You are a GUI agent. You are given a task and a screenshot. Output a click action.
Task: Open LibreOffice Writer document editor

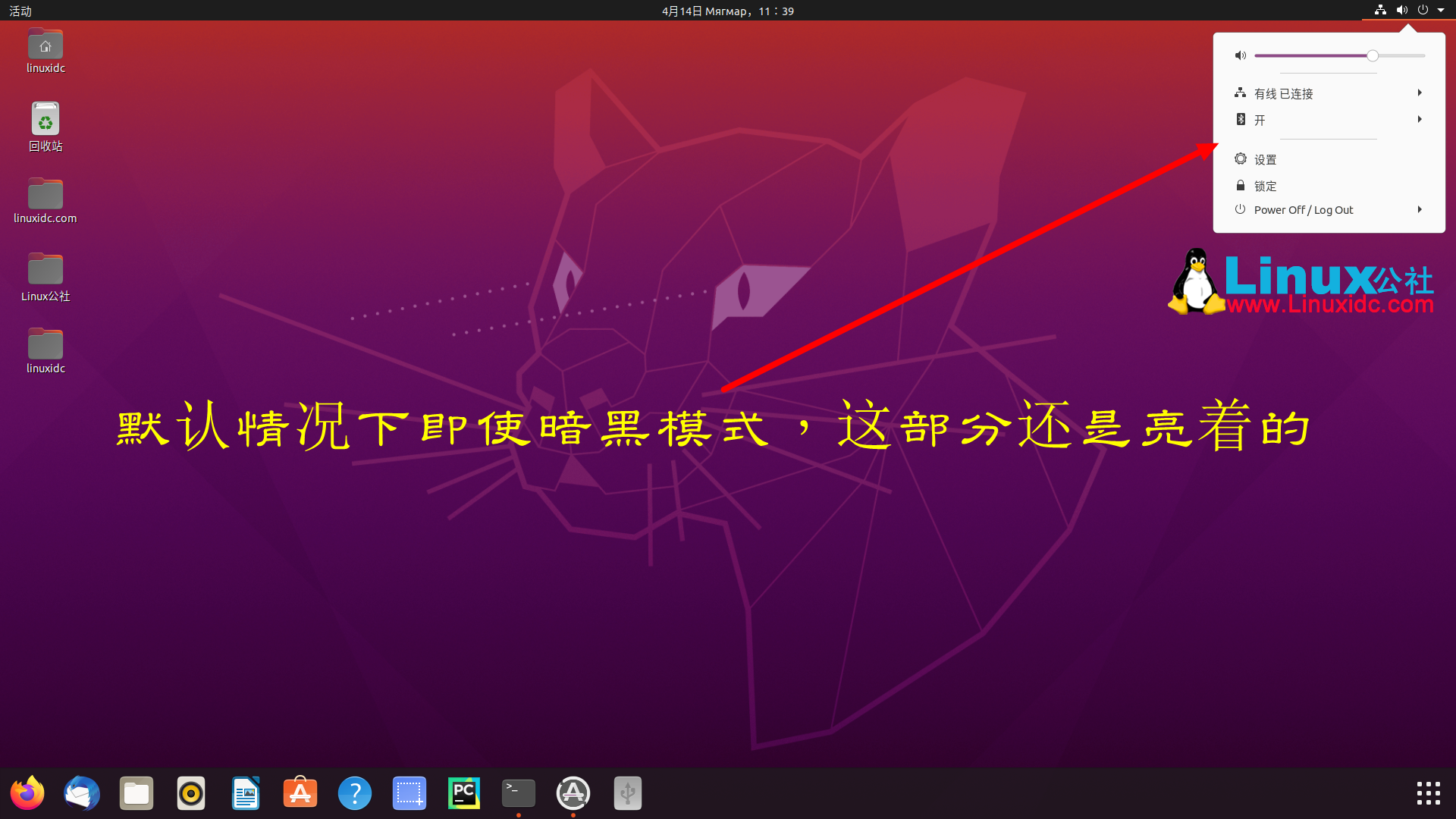245,793
